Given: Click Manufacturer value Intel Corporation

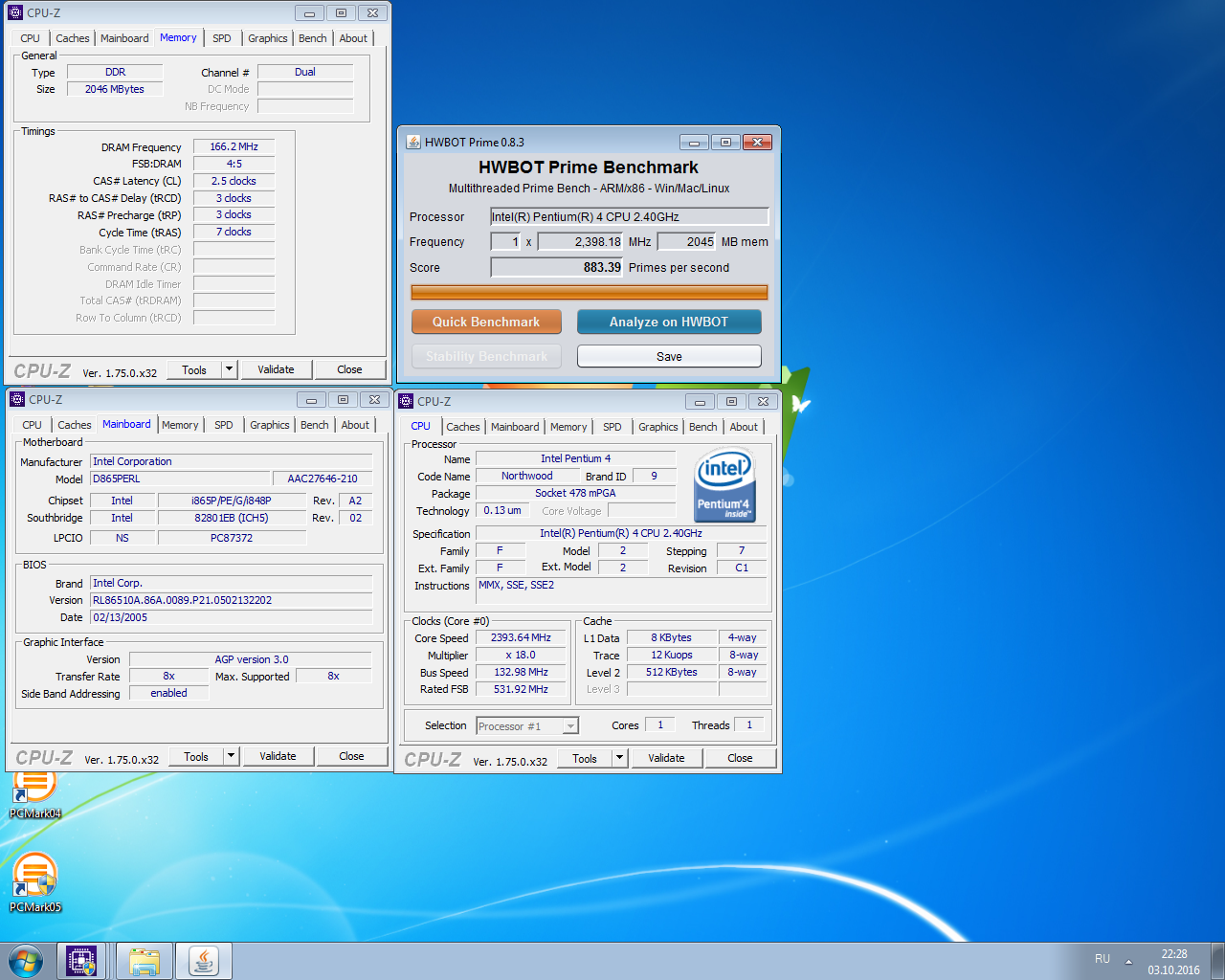Looking at the screenshot, I should [x=232, y=461].
